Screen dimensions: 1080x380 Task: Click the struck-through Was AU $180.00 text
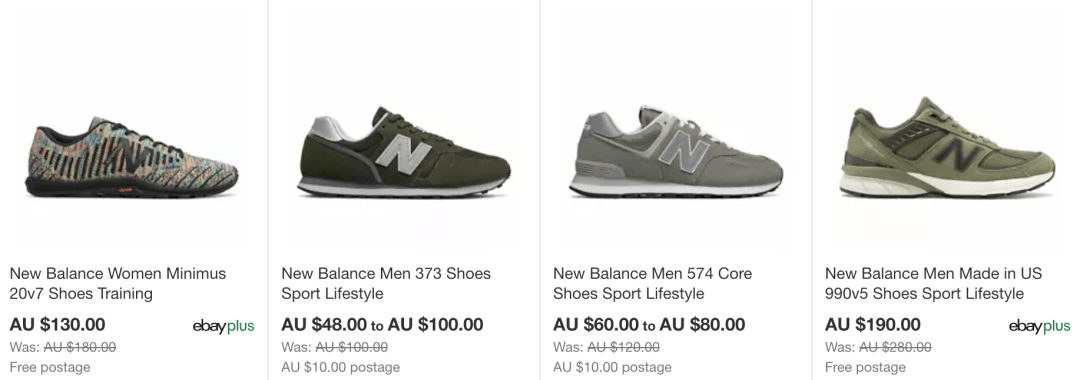[63, 347]
